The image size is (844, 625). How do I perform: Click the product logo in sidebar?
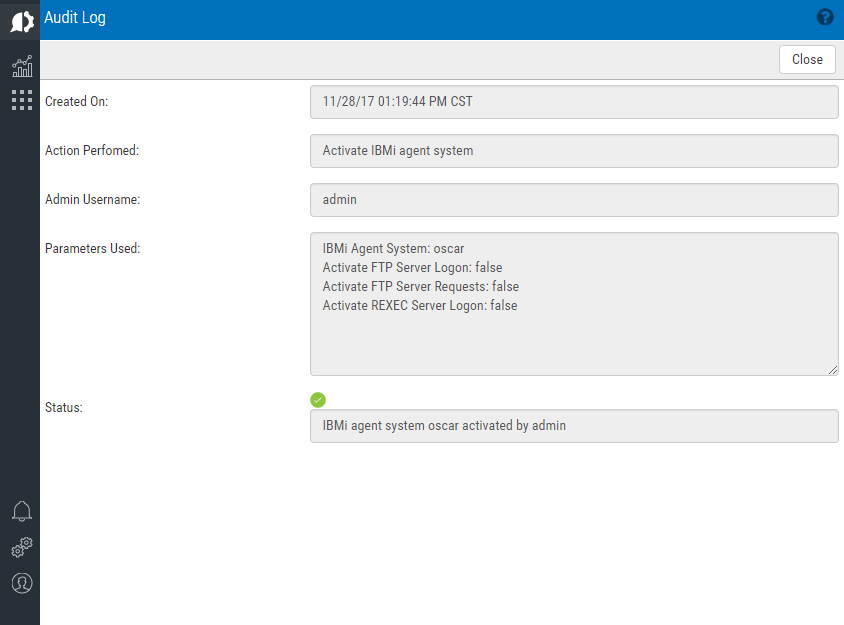[x=22, y=22]
